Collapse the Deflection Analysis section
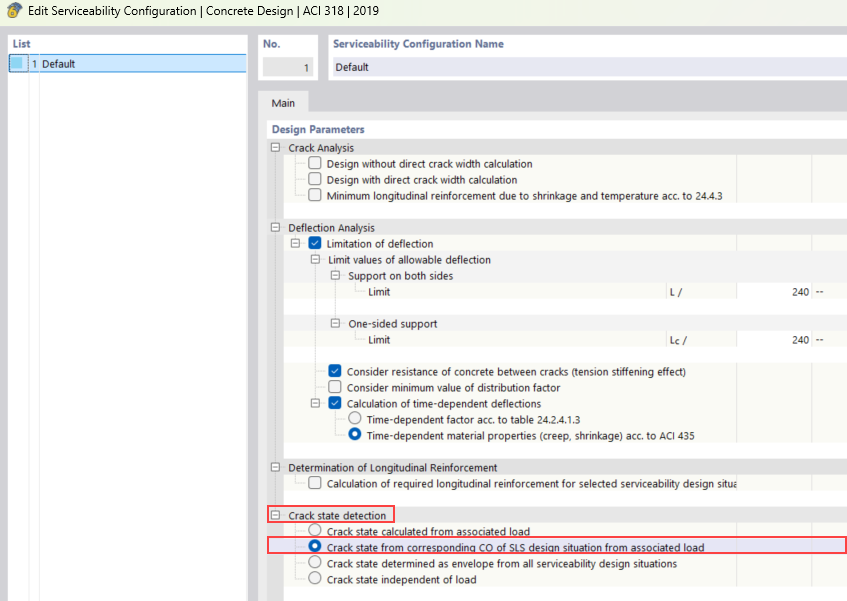This screenshot has width=847, height=601. pos(273,227)
